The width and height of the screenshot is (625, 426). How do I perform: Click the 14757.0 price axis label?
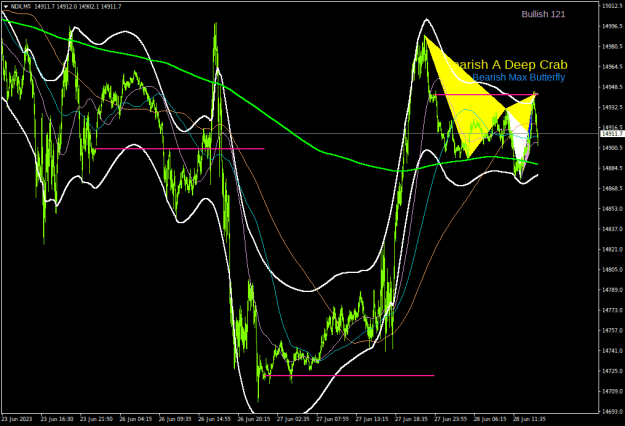[x=613, y=331]
